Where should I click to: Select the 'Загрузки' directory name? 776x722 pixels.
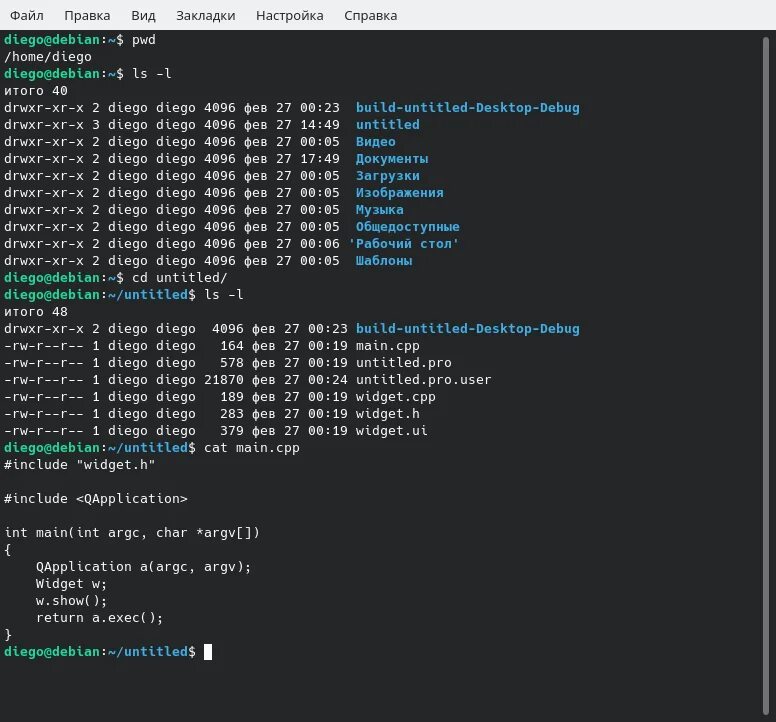coord(388,176)
